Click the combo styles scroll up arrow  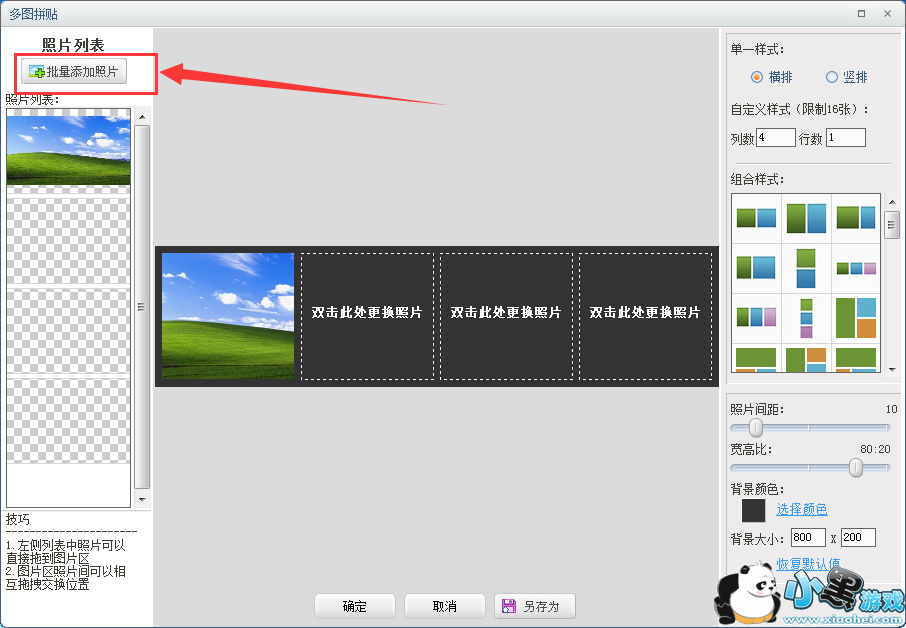(892, 202)
